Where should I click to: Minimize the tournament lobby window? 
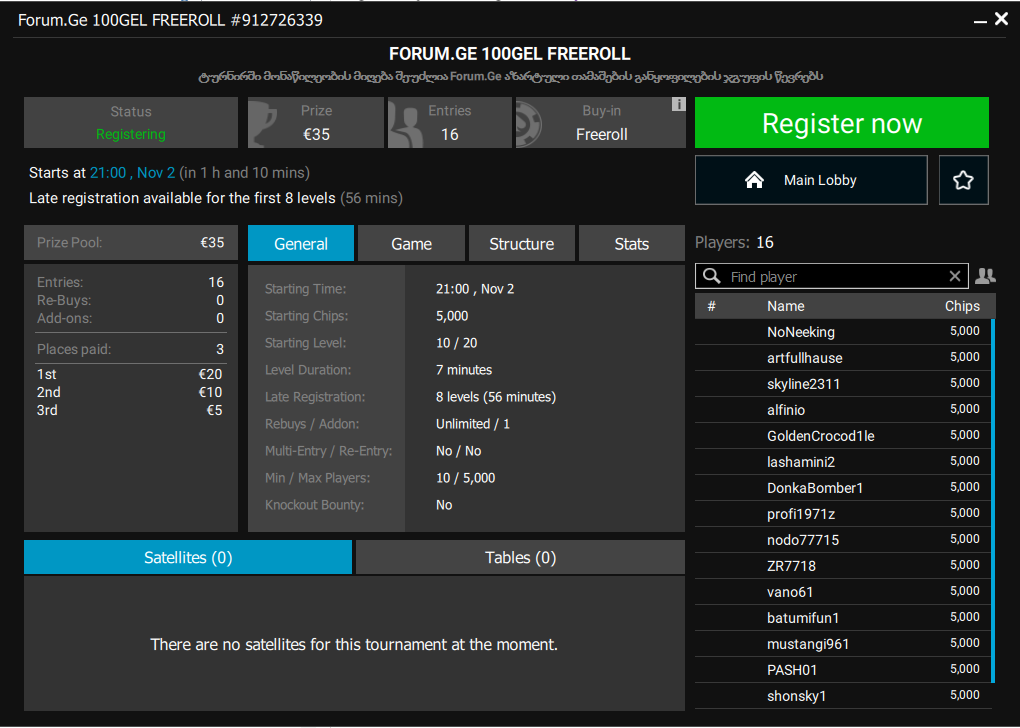coord(980,21)
